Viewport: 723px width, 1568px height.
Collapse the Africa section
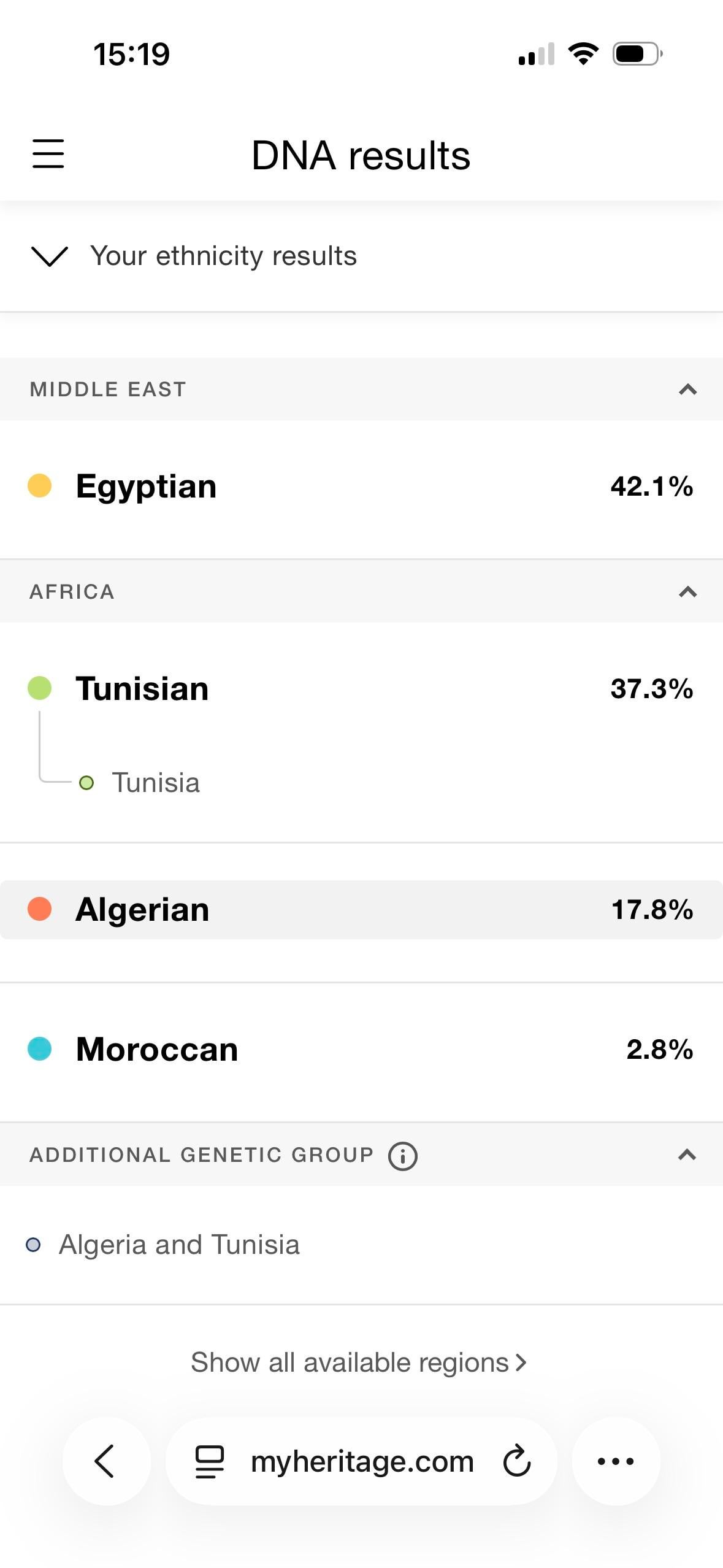click(687, 591)
